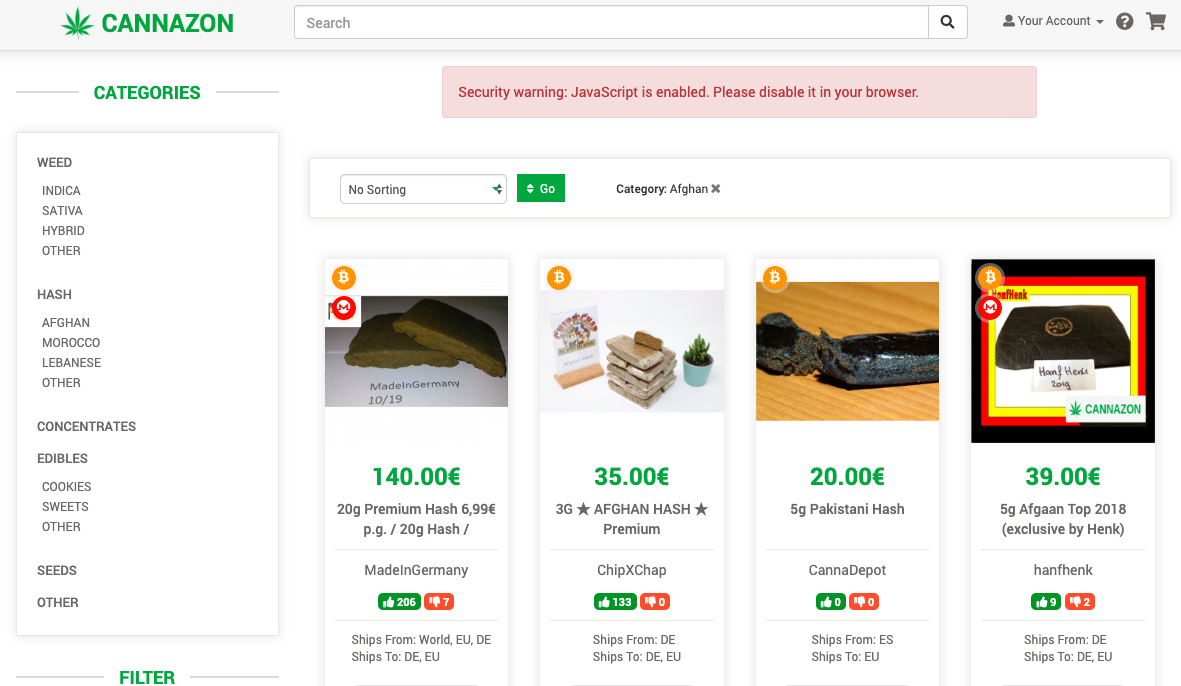Click the JavaScript security warning banner
This screenshot has width=1181, height=686.
click(739, 92)
